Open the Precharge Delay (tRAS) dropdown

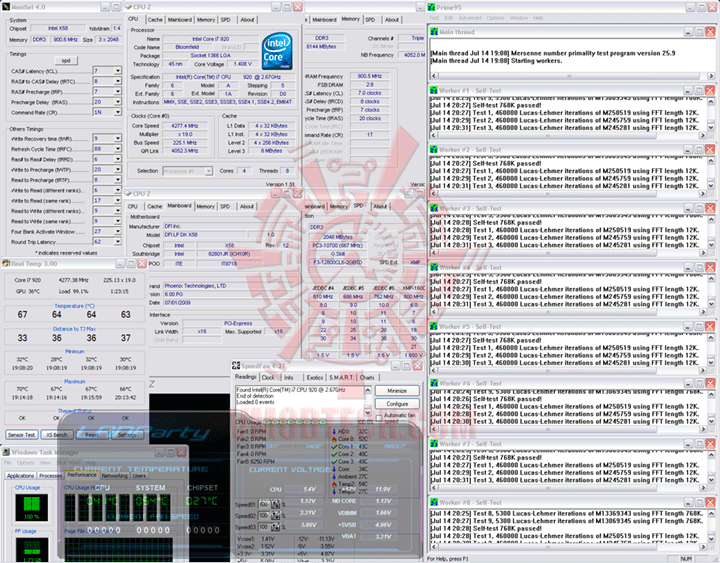point(118,101)
